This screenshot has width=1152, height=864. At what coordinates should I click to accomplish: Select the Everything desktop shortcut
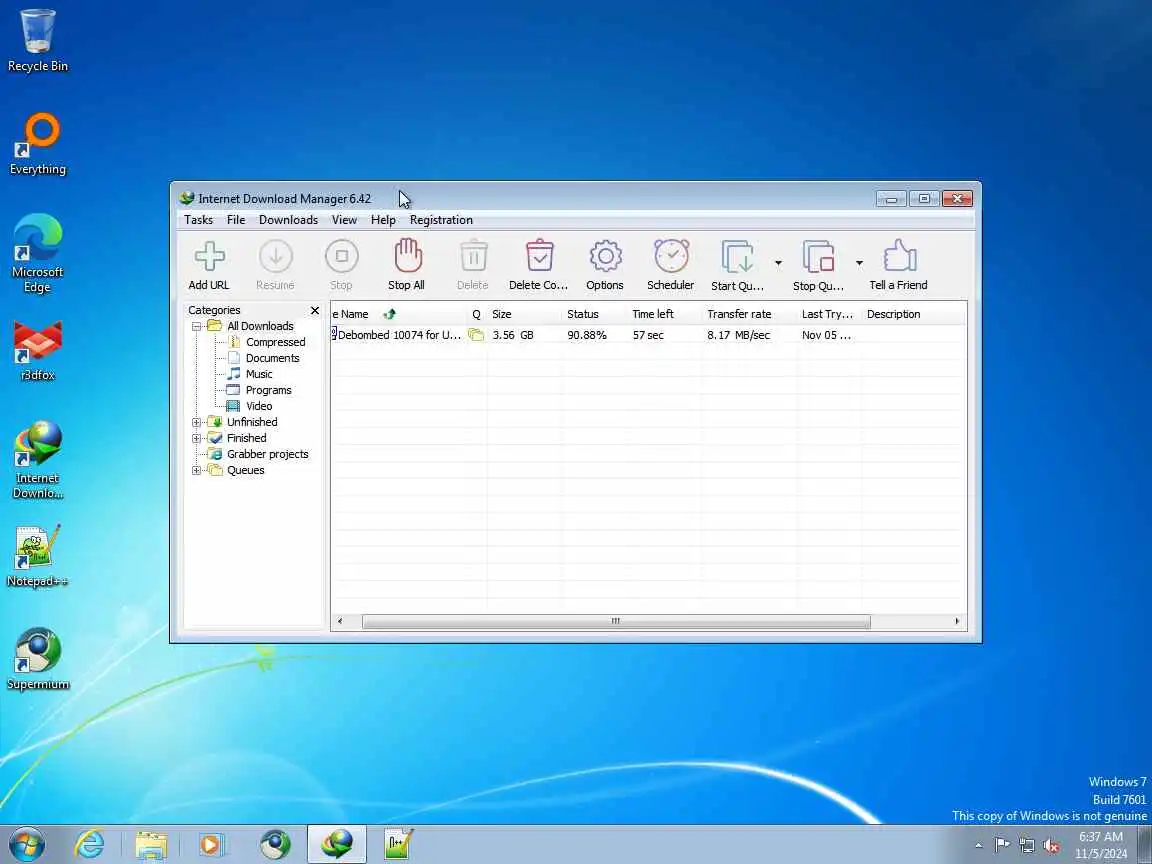pos(37,144)
